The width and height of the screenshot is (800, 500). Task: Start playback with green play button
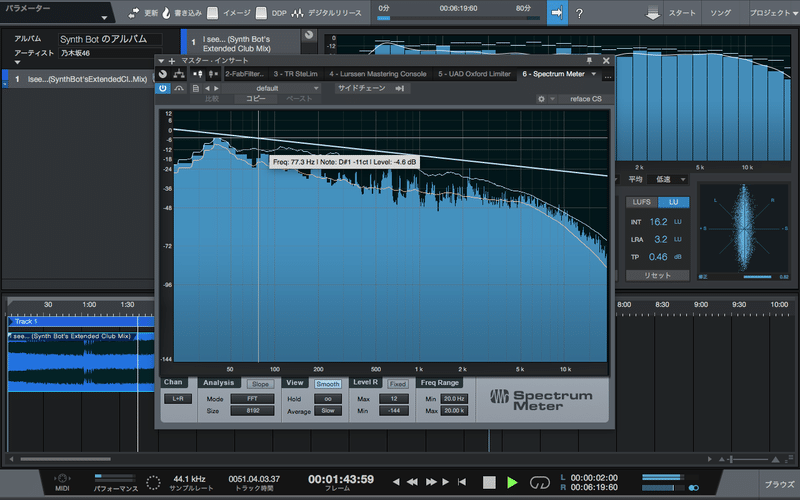pos(512,482)
